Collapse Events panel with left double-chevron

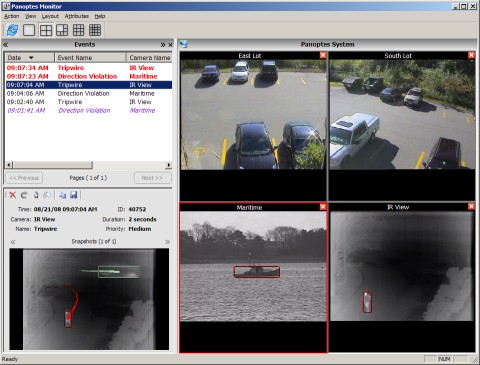pyautogui.click(x=5, y=45)
